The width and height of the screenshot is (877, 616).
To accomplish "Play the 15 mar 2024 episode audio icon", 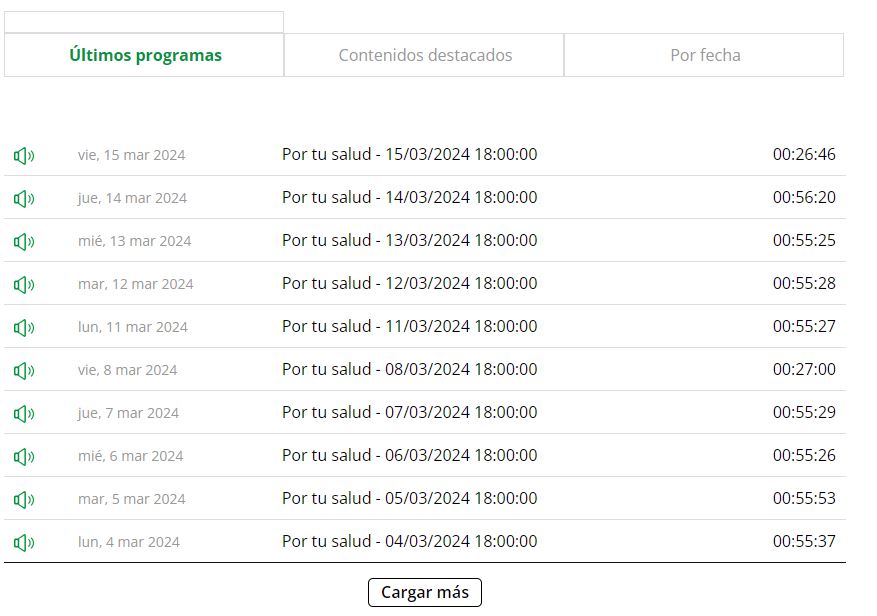I will (24, 155).
